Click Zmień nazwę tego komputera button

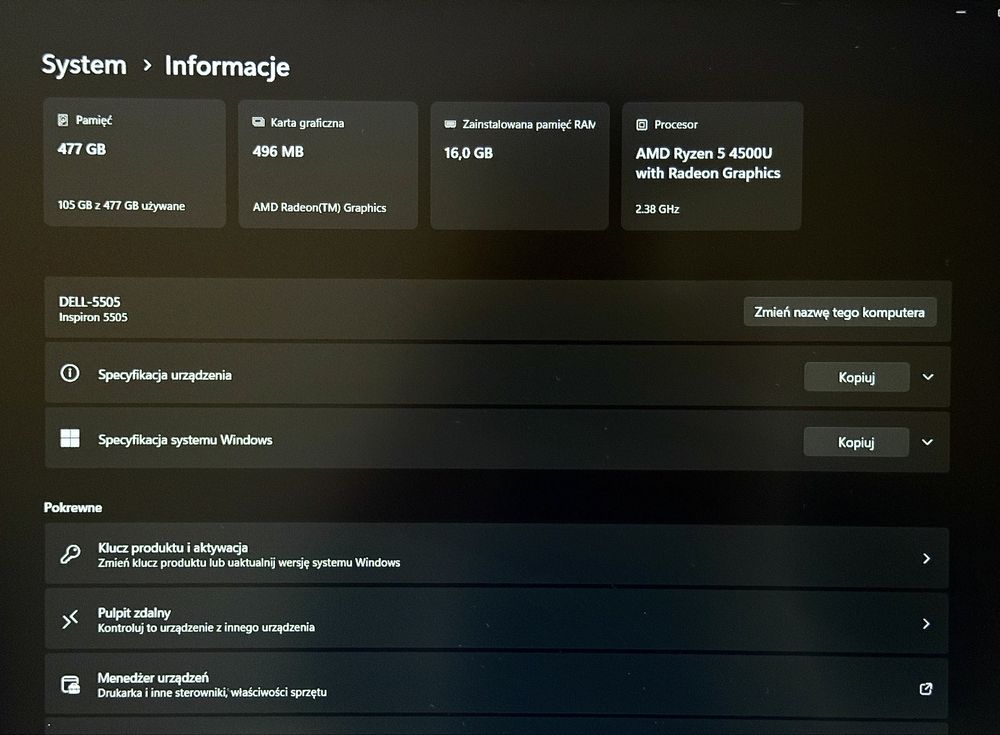coord(840,312)
